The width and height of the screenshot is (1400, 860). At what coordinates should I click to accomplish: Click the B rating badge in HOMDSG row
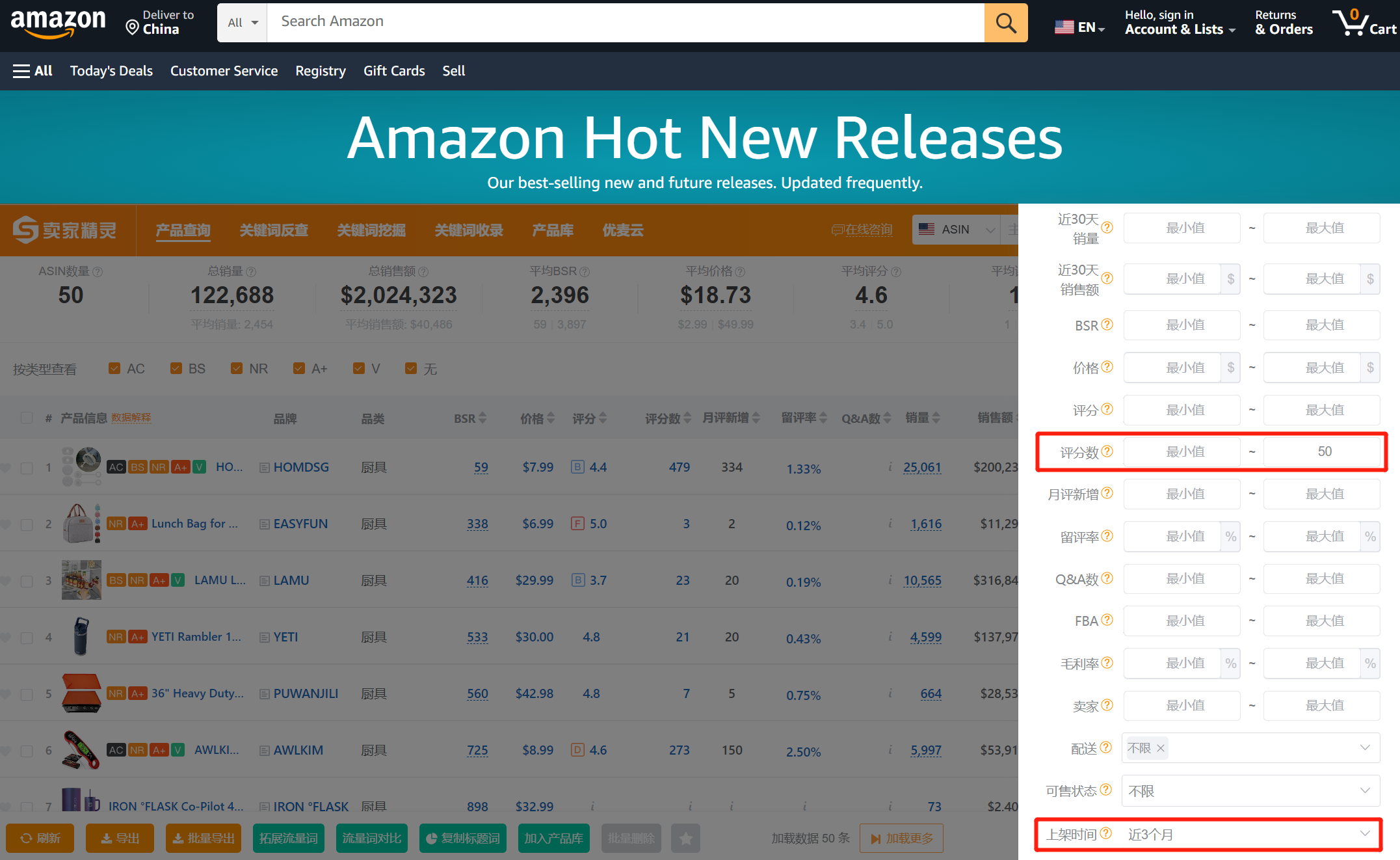point(577,466)
